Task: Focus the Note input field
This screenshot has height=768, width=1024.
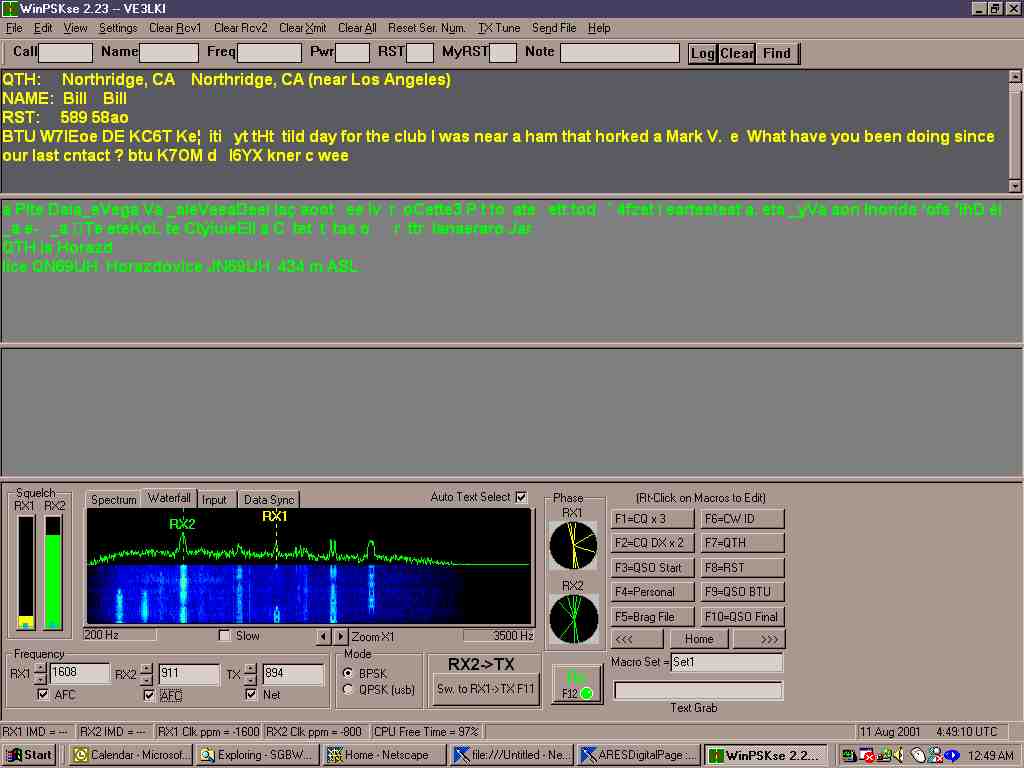Action: (x=620, y=52)
